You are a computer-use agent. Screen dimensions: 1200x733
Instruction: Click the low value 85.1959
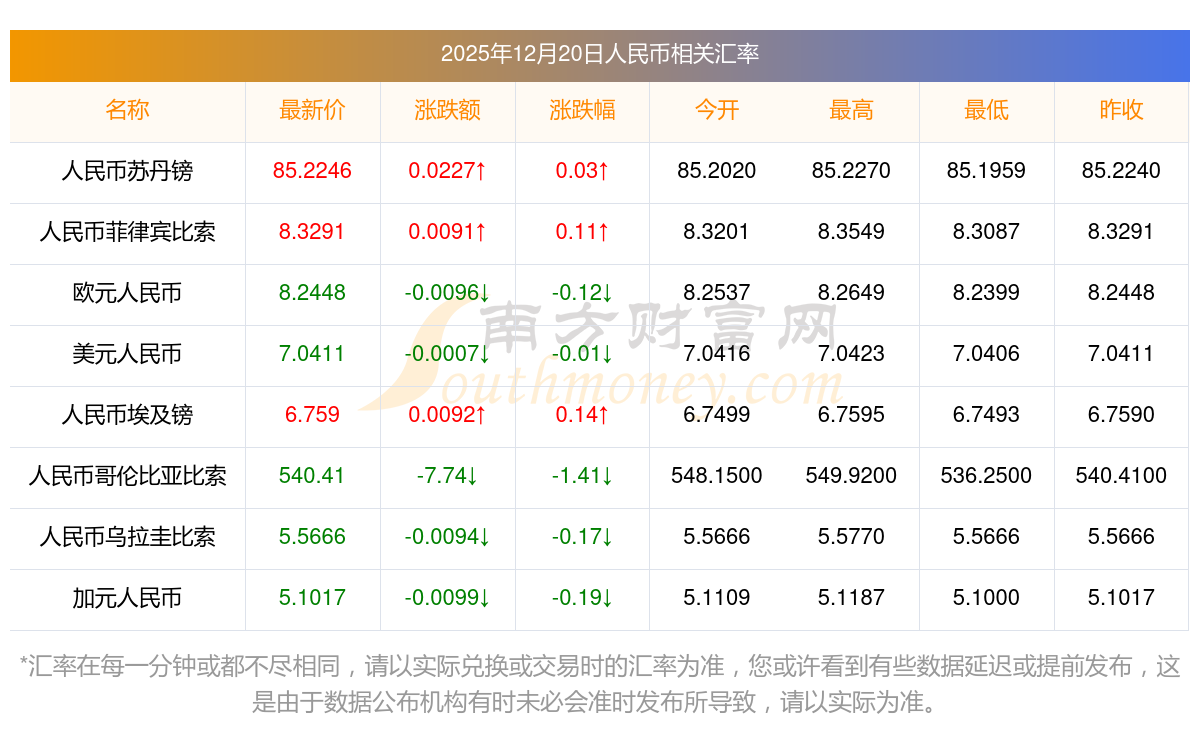click(x=986, y=171)
